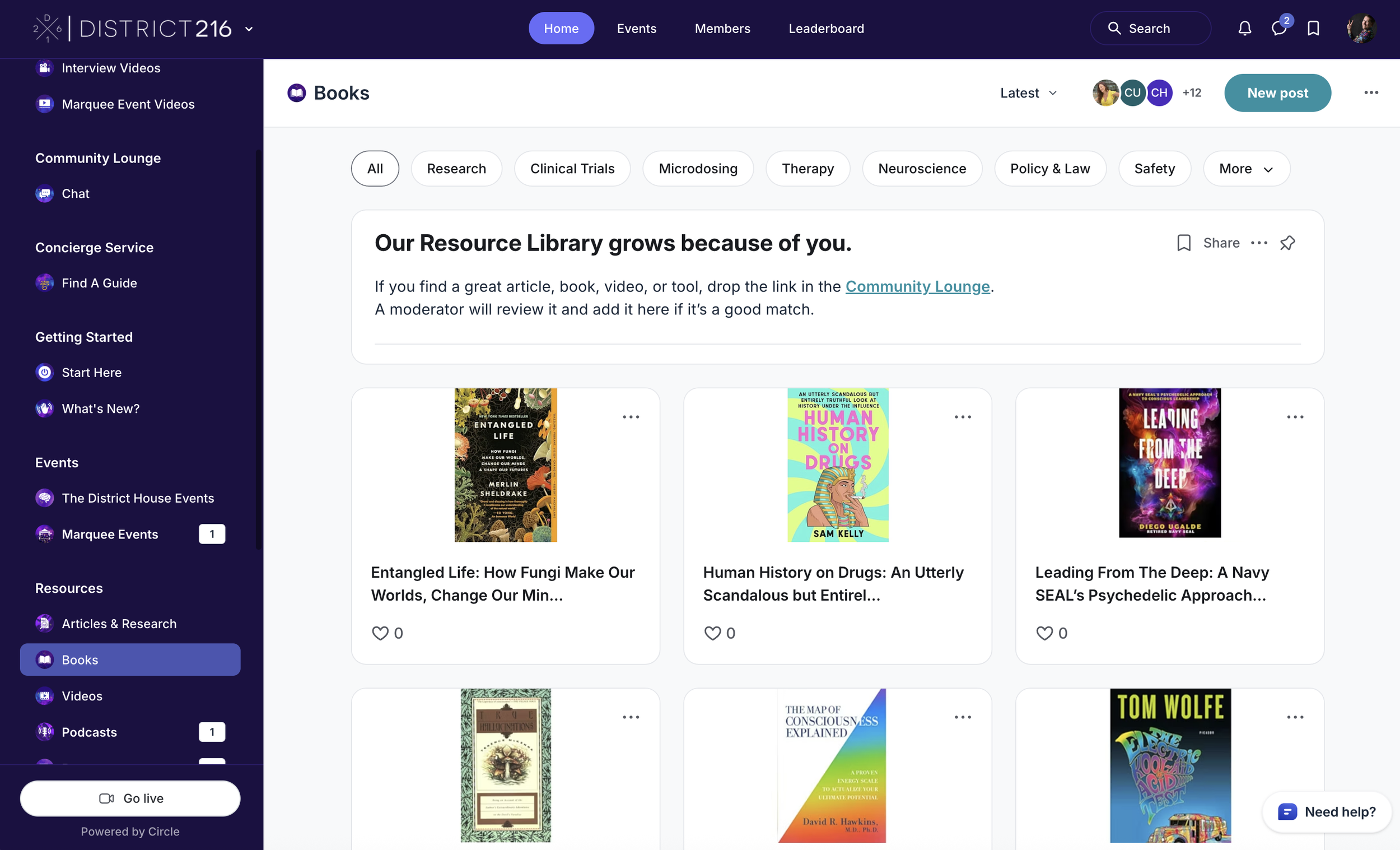Start a live stream with Go live
The height and width of the screenshot is (850, 1400).
point(130,798)
